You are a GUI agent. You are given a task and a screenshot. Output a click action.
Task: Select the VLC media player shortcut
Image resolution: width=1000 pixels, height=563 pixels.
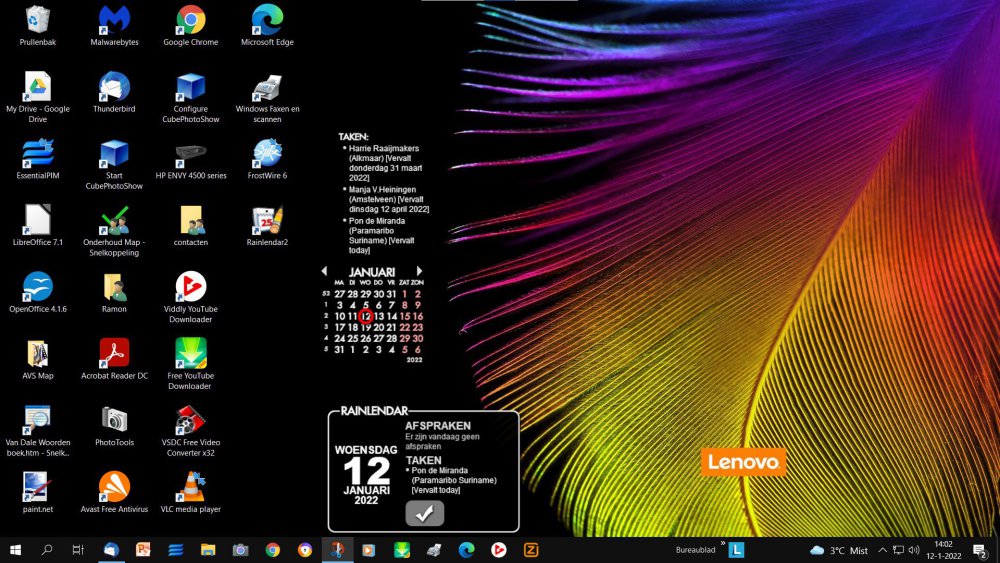[x=190, y=488]
